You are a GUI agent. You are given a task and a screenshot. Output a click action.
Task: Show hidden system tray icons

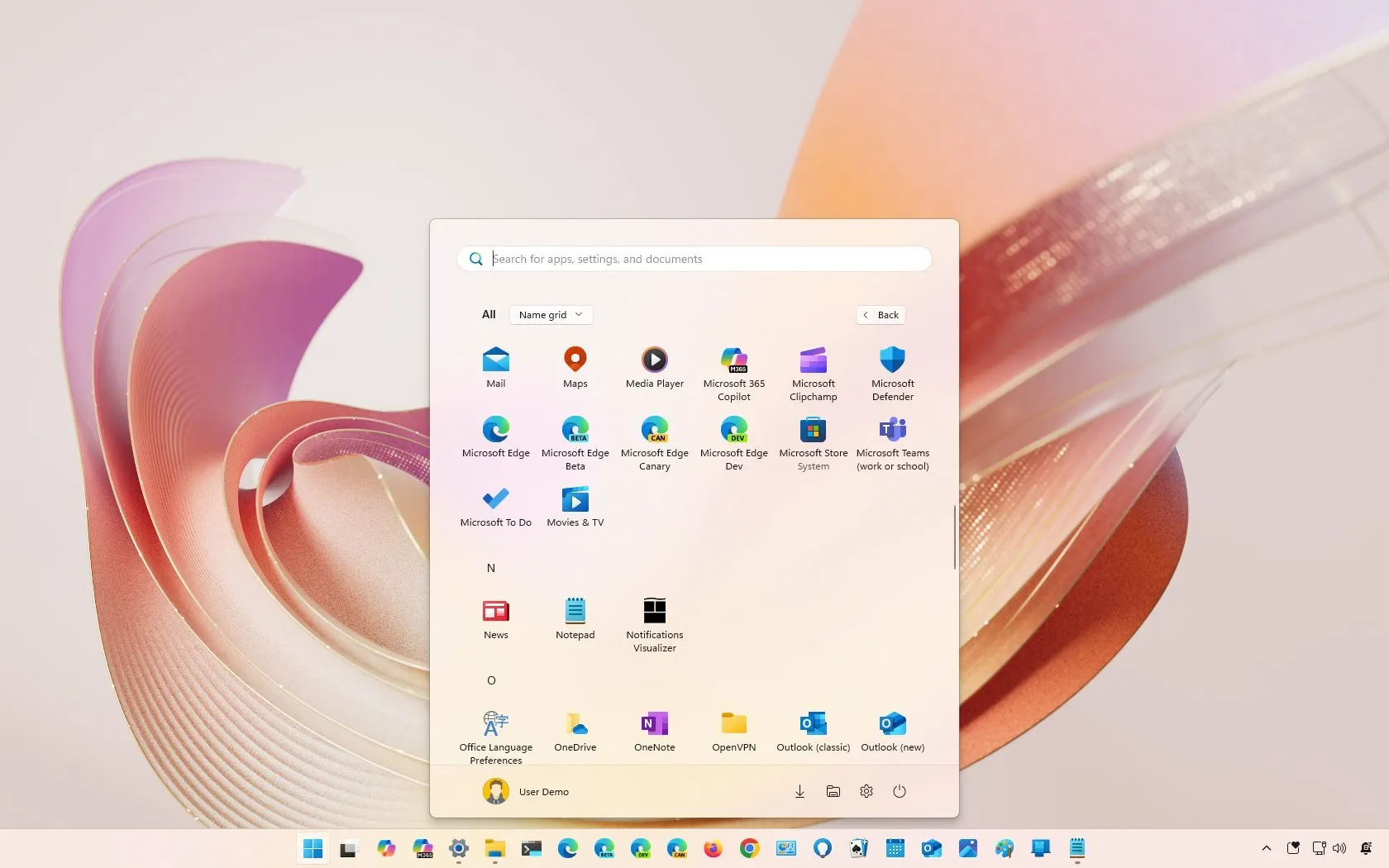(x=1266, y=848)
